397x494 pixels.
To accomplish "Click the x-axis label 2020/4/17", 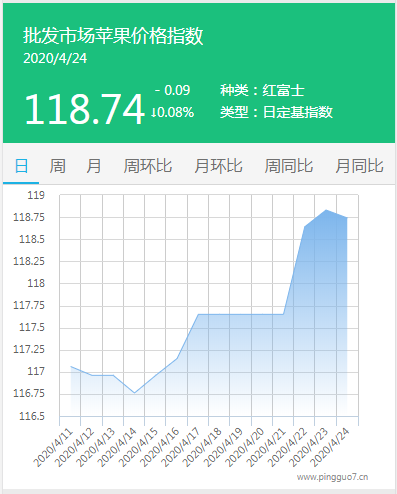I will [181, 447].
